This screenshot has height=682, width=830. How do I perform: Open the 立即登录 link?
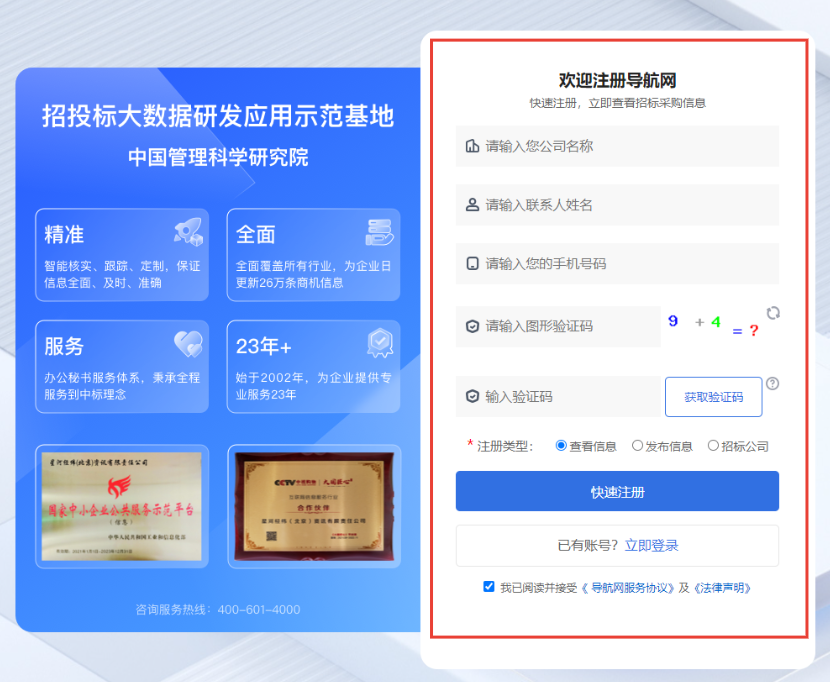(x=651, y=545)
